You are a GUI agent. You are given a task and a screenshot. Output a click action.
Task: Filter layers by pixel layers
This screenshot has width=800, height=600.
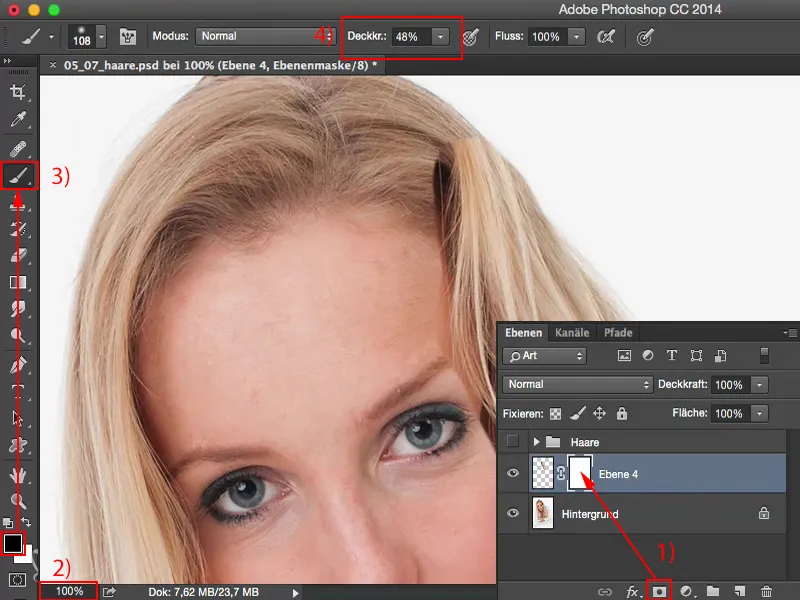[x=624, y=356]
